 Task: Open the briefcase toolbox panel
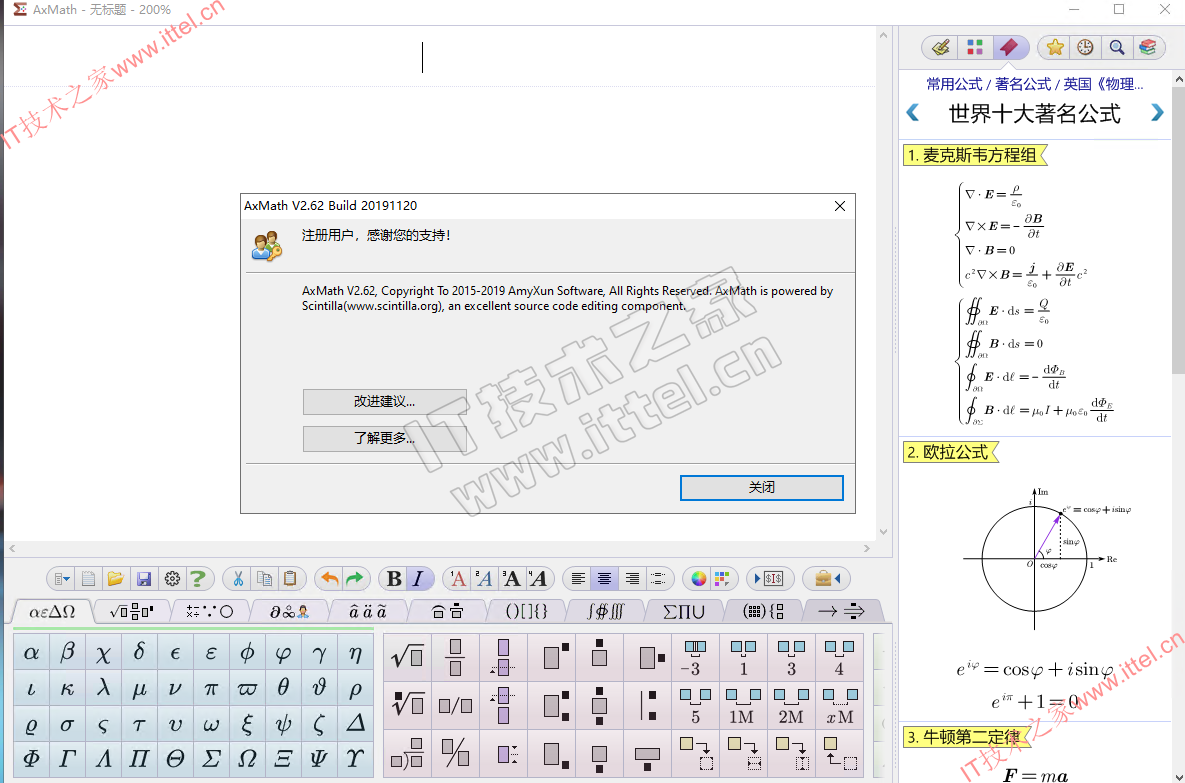(x=827, y=579)
